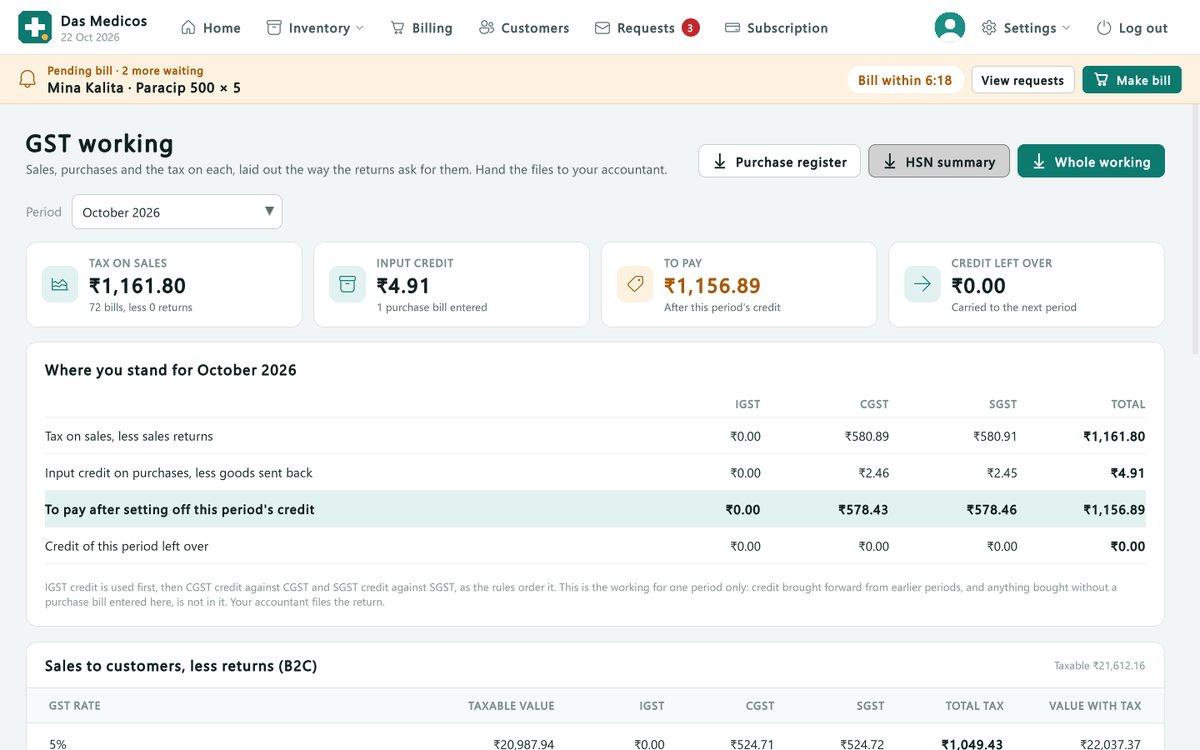Click the 'Credit of this period left over' row label
The image size is (1200, 750).
(x=127, y=546)
